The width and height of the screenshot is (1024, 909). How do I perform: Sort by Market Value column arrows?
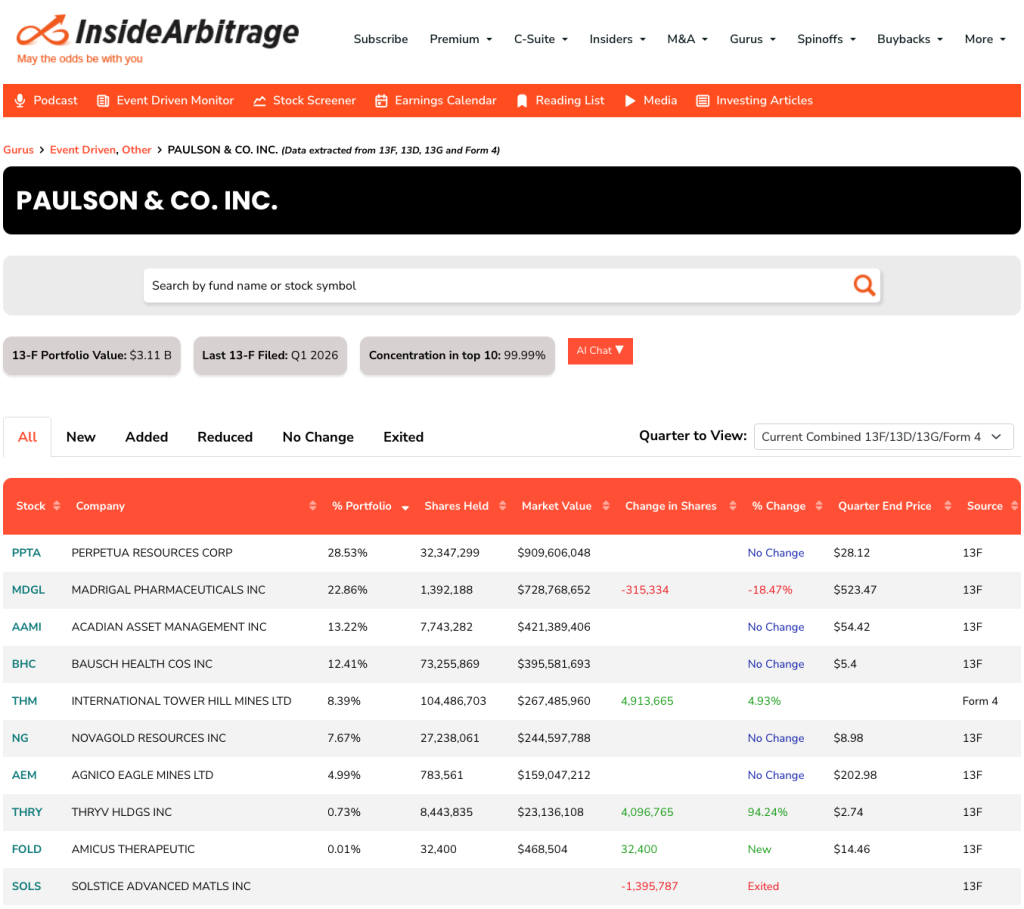click(606, 505)
